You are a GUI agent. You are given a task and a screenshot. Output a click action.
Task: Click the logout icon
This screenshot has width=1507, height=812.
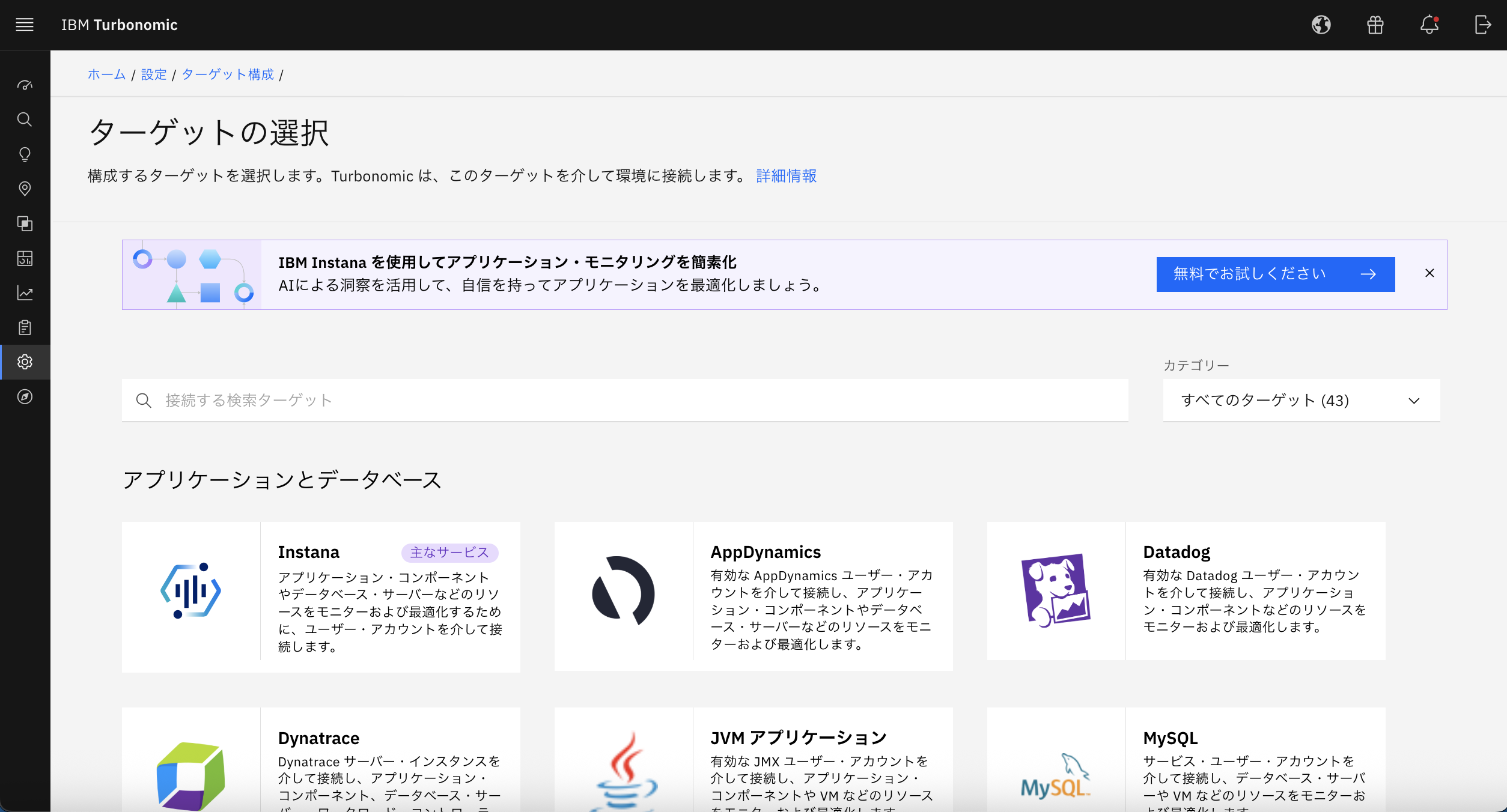coord(1482,25)
